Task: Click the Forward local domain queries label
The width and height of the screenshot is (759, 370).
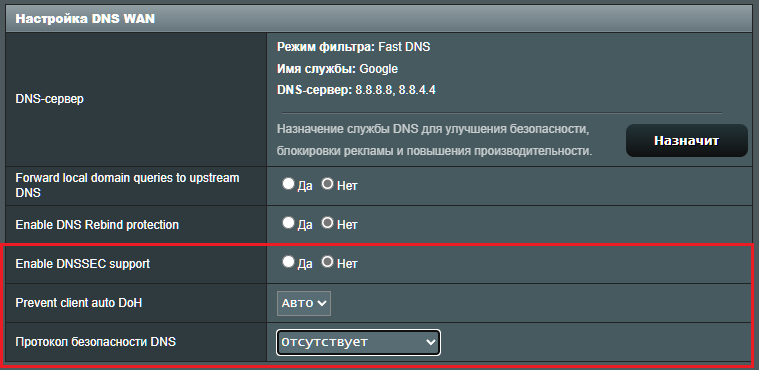Action: 127,185
